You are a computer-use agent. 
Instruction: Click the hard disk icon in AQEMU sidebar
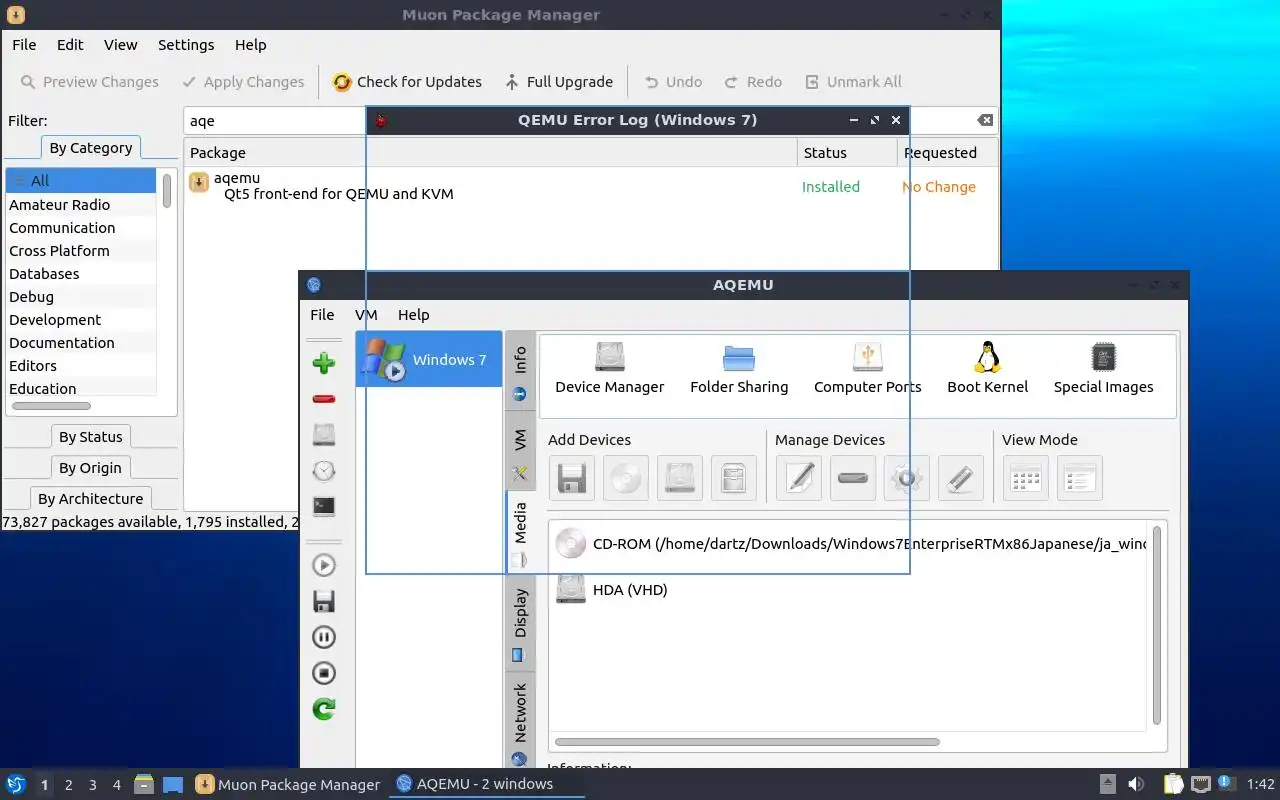click(323, 435)
